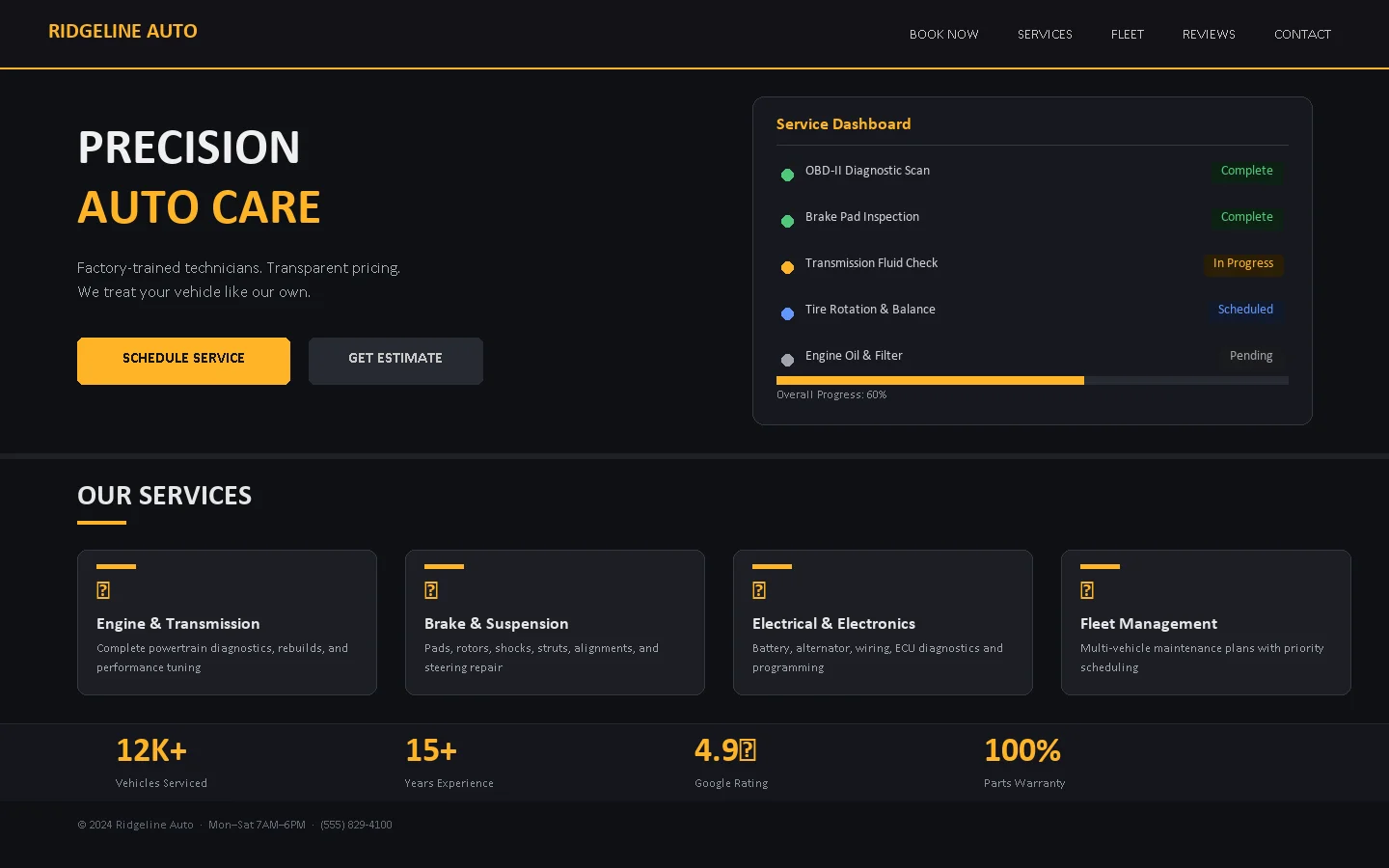The height and width of the screenshot is (868, 1389).
Task: Click the Auto Care hero headline
Action: click(199, 207)
